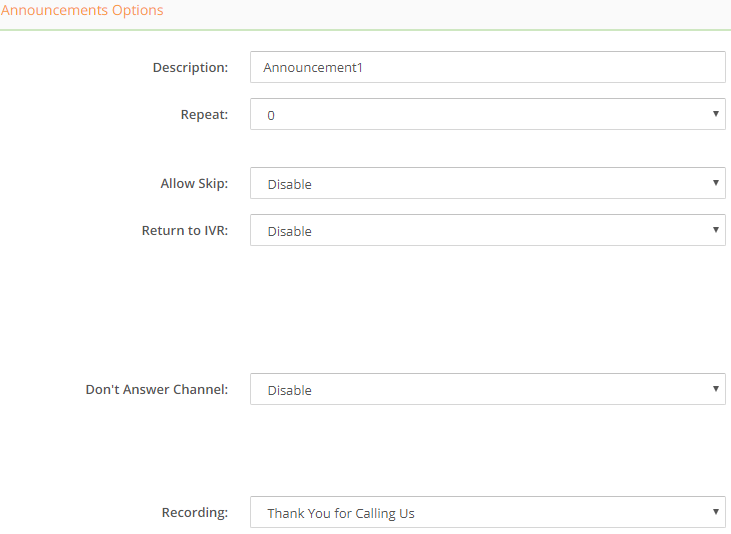Click the Repeat dropdown arrow
Screen dimensions: 731x534
(716, 114)
